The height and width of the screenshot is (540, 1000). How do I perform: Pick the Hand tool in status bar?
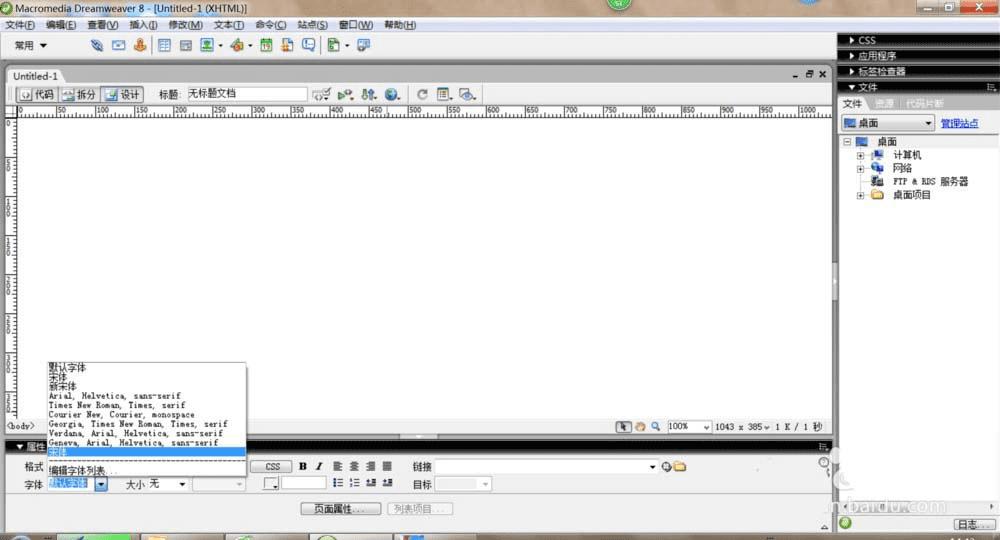[x=640, y=427]
